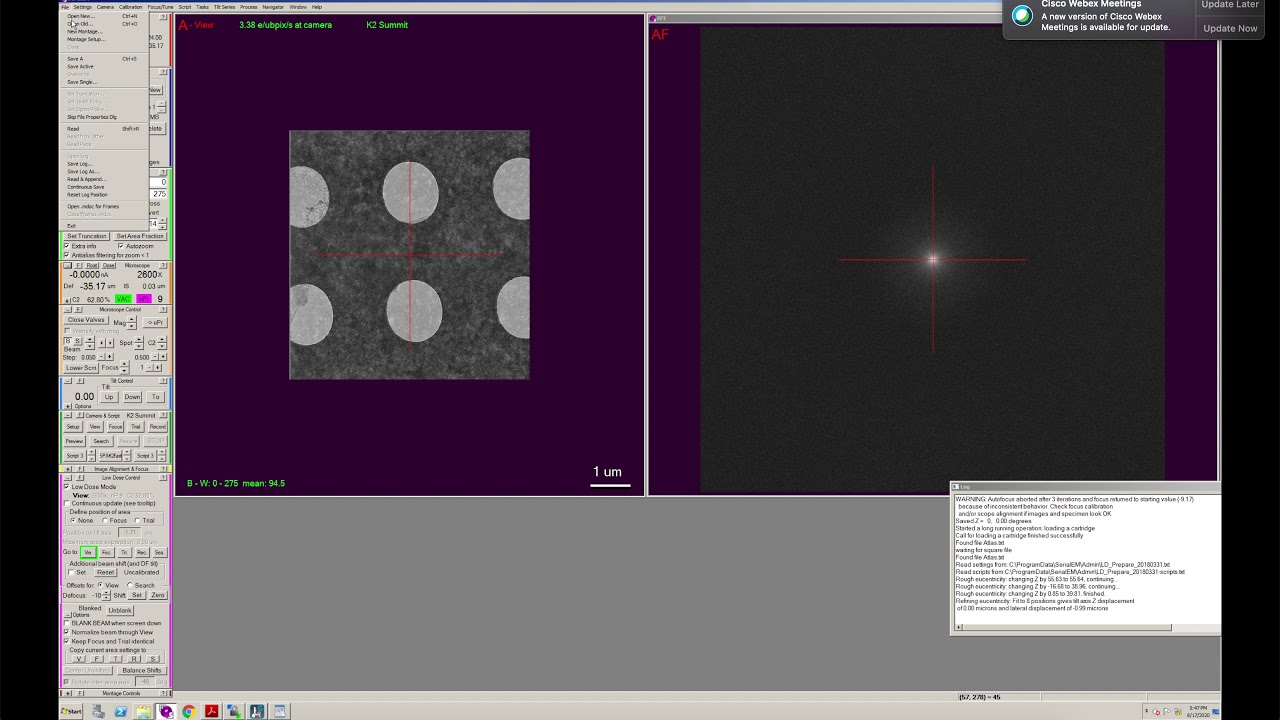The image size is (1280, 720).
Task: Go to Record area button
Action: (142, 552)
